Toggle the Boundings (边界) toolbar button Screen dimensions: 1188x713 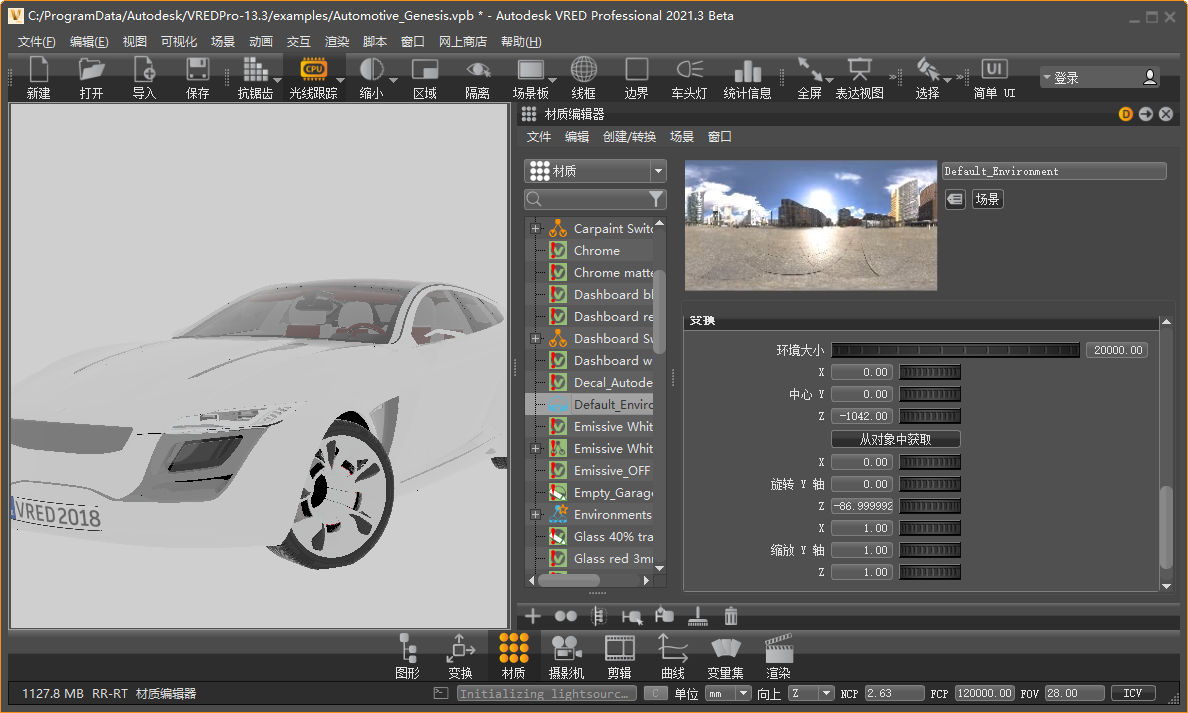[636, 70]
